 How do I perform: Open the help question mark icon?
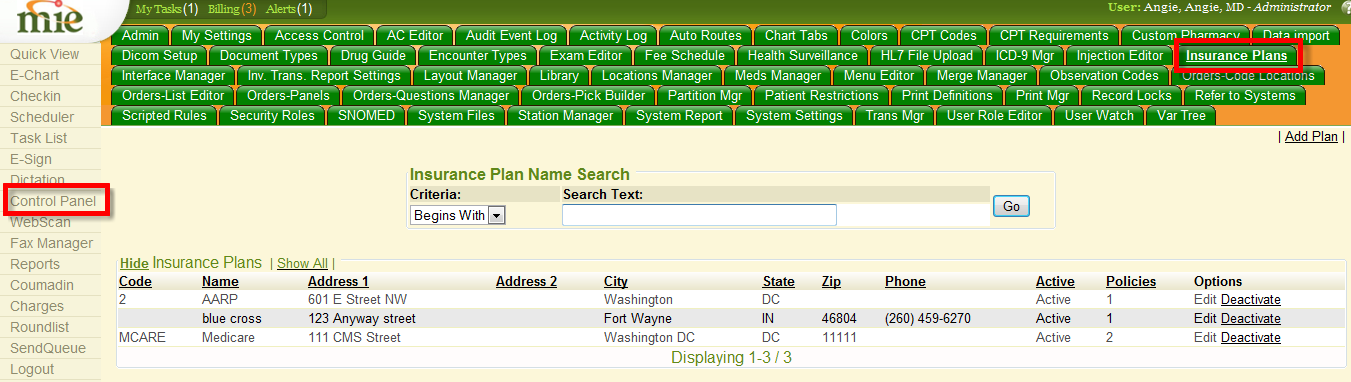[x=1345, y=8]
